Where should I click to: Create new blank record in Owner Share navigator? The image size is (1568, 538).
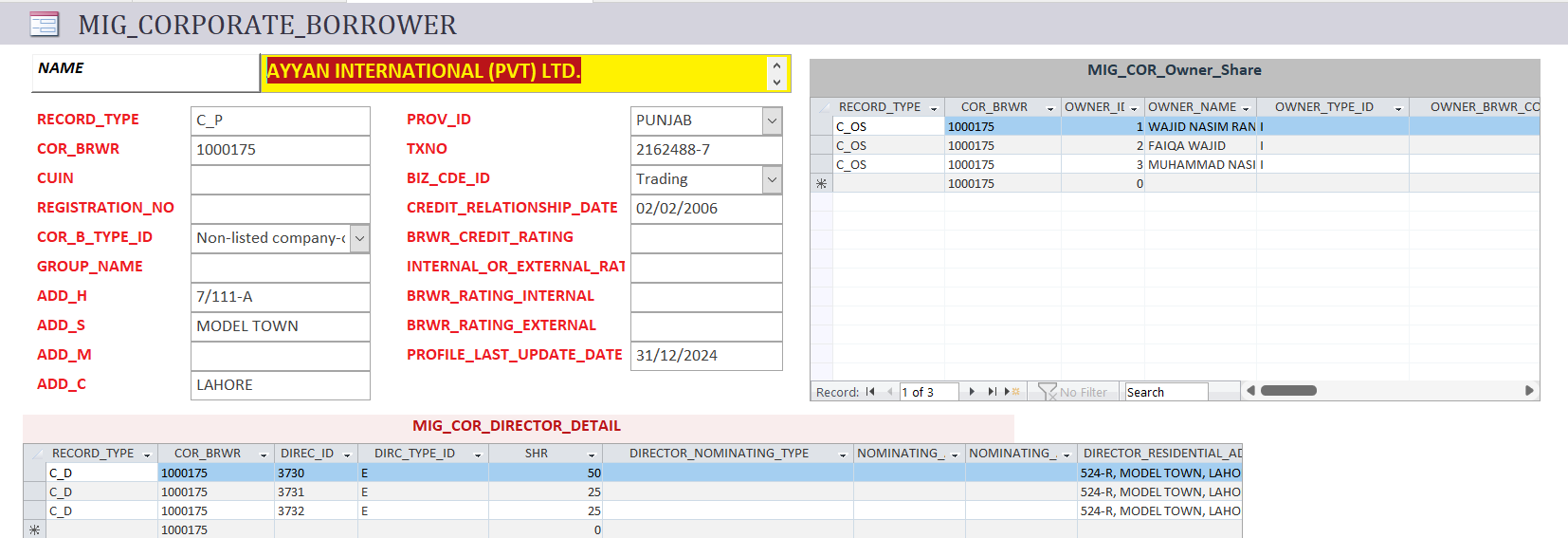tap(1012, 392)
